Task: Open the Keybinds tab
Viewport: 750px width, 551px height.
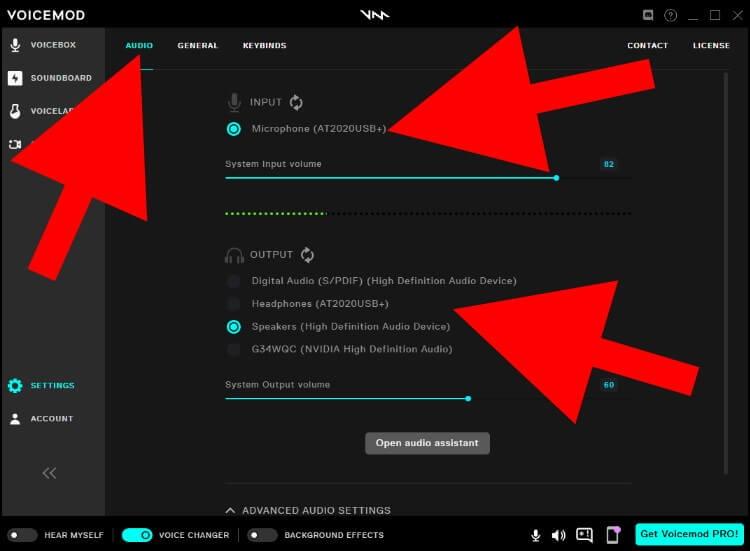Action: (x=265, y=45)
